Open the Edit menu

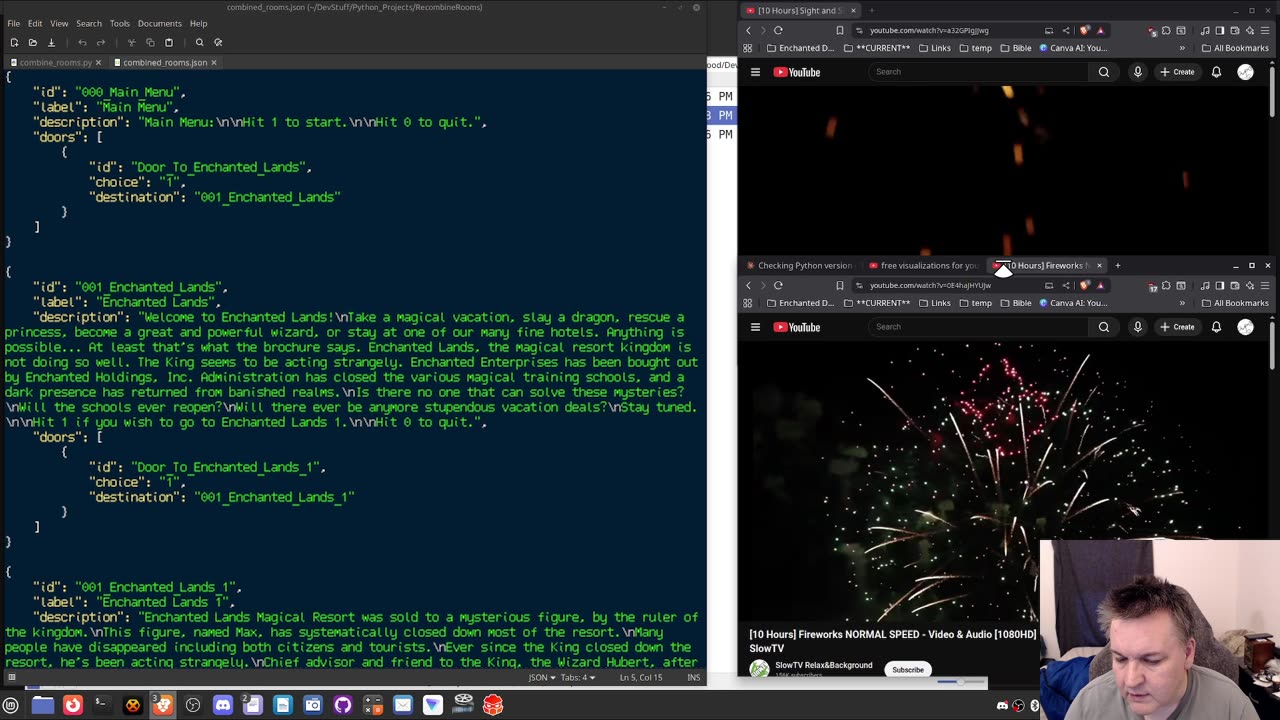tap(35, 23)
